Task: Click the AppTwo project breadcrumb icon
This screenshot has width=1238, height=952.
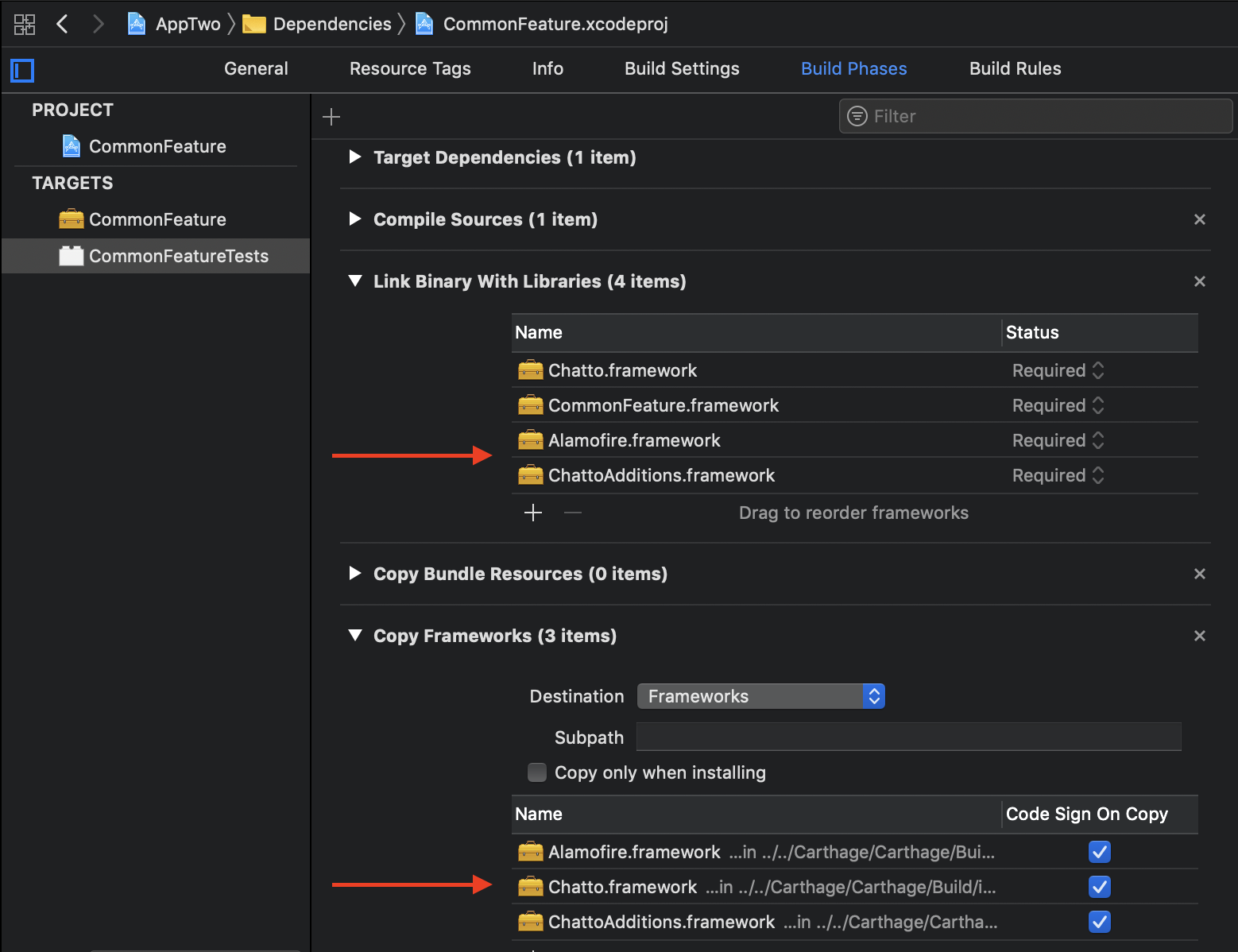Action: pyautogui.click(x=137, y=24)
